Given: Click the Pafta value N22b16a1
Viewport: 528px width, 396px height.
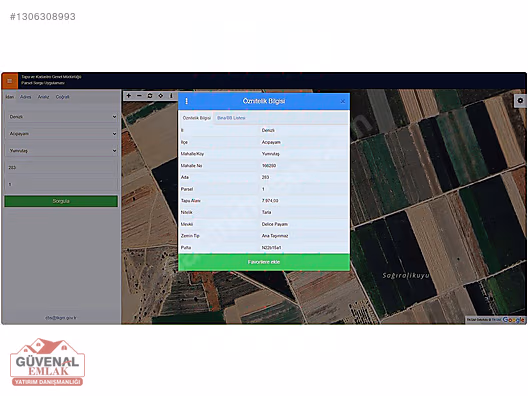Looking at the screenshot, I should (x=271, y=248).
